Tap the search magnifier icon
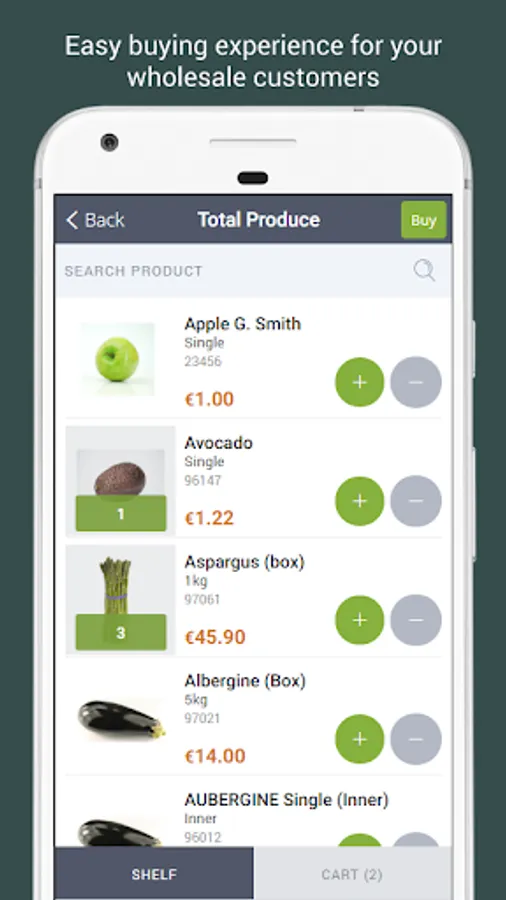This screenshot has height=900, width=506. 425,270
